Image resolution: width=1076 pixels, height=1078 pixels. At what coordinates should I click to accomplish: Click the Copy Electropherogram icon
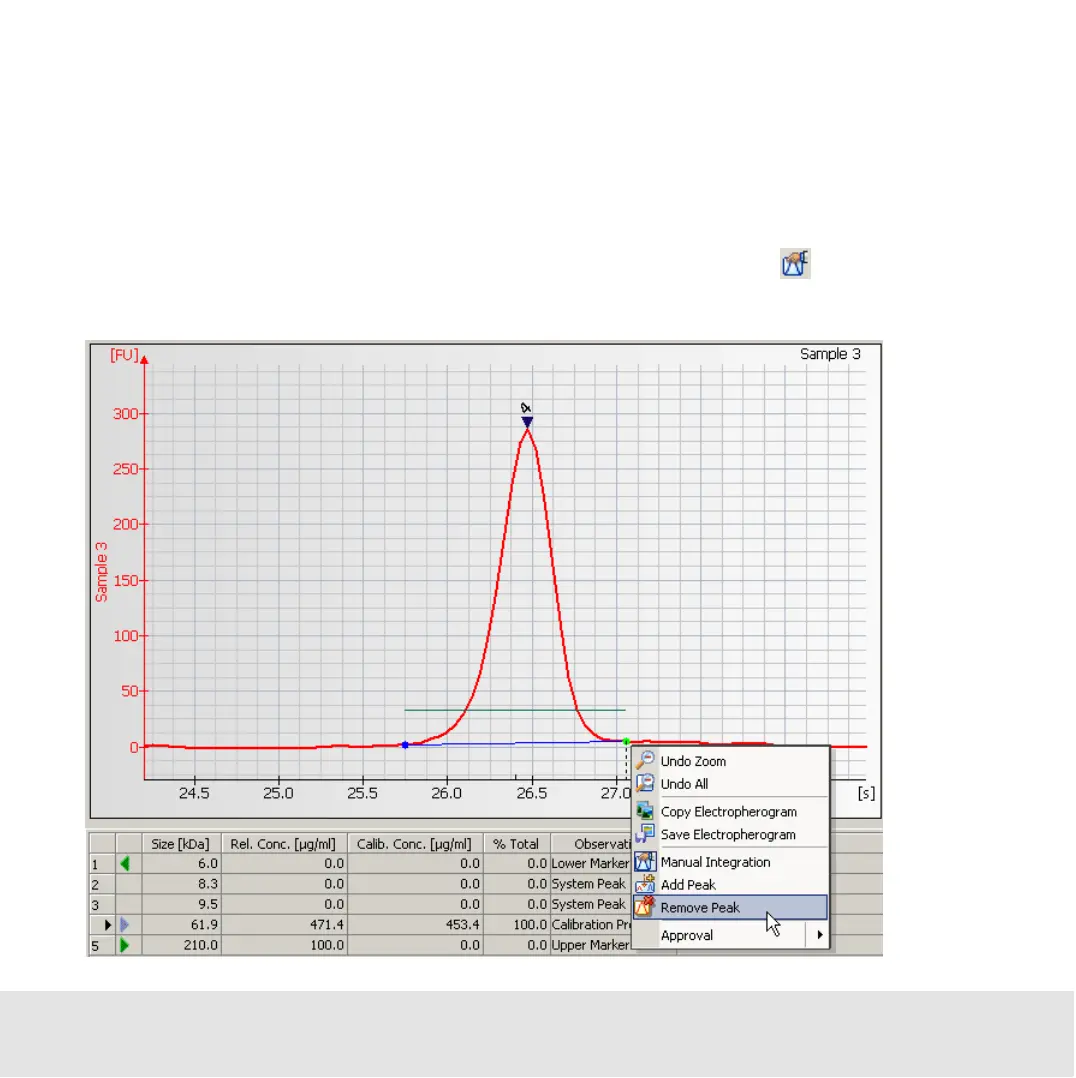pyautogui.click(x=645, y=811)
